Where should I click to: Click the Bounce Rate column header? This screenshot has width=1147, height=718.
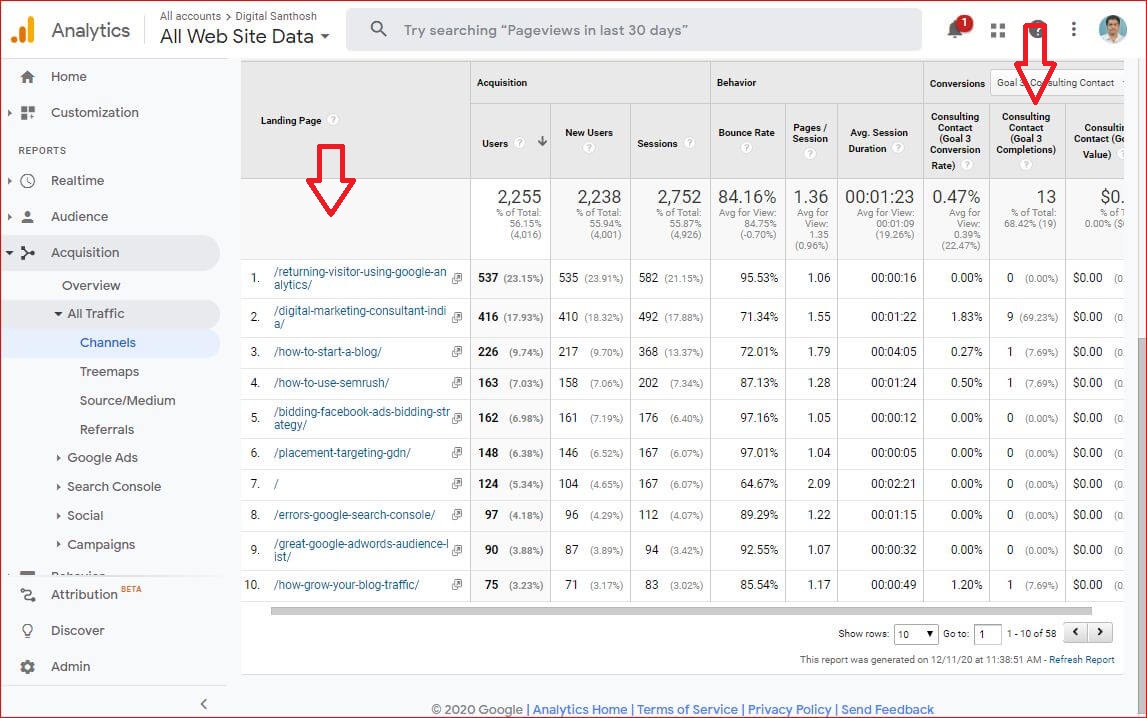click(x=746, y=132)
